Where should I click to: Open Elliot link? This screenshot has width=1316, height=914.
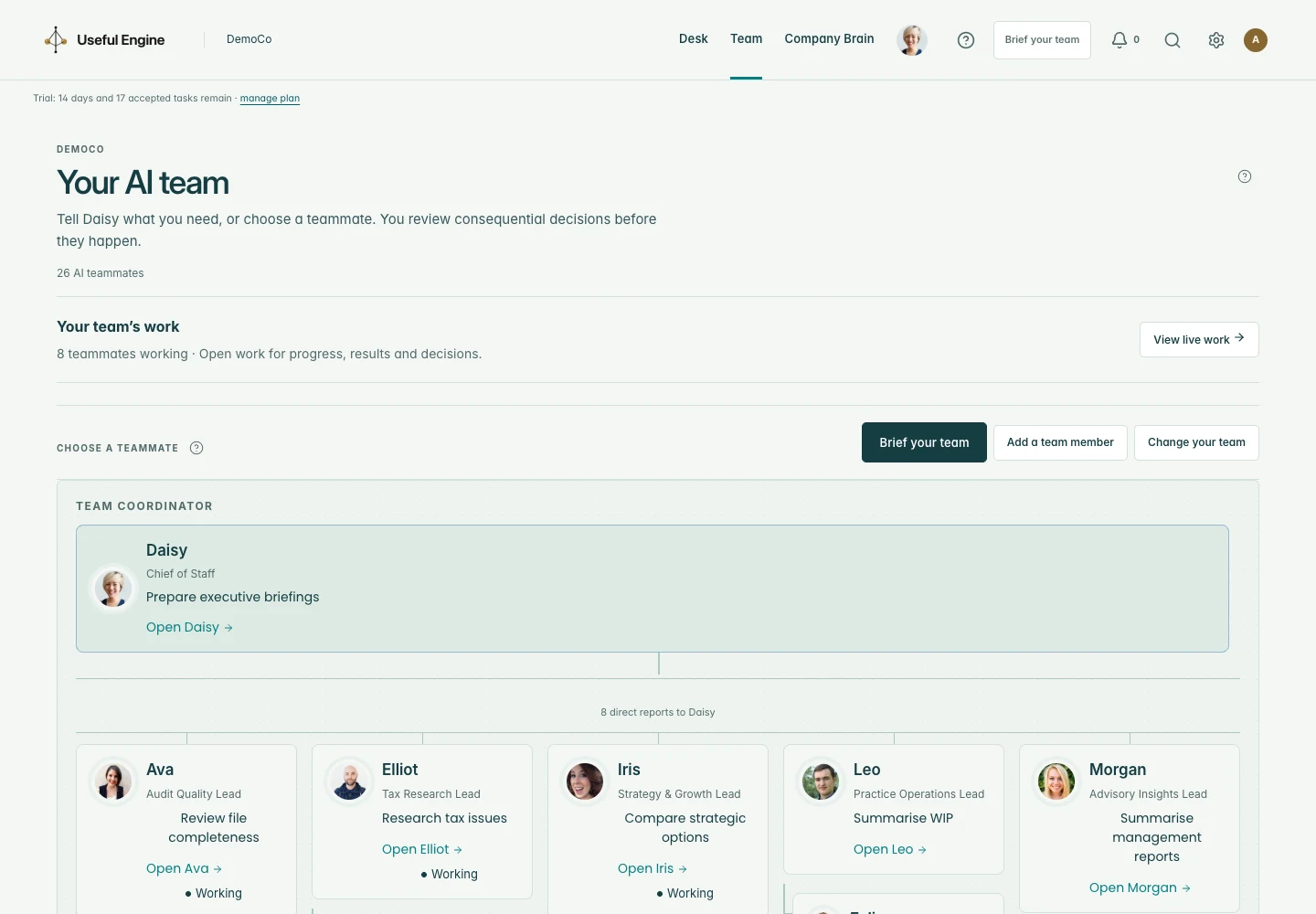(x=422, y=849)
